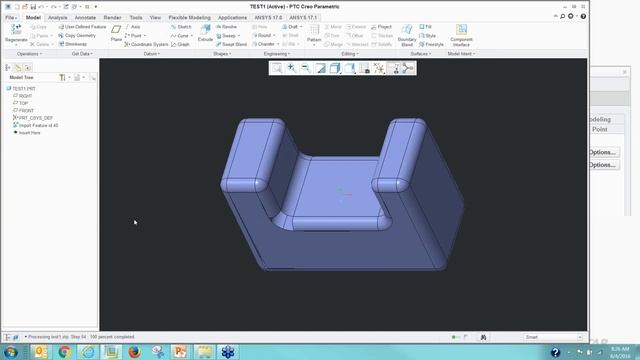Expand the Model Intent group dropdown
The image size is (640, 360).
click(x=461, y=54)
